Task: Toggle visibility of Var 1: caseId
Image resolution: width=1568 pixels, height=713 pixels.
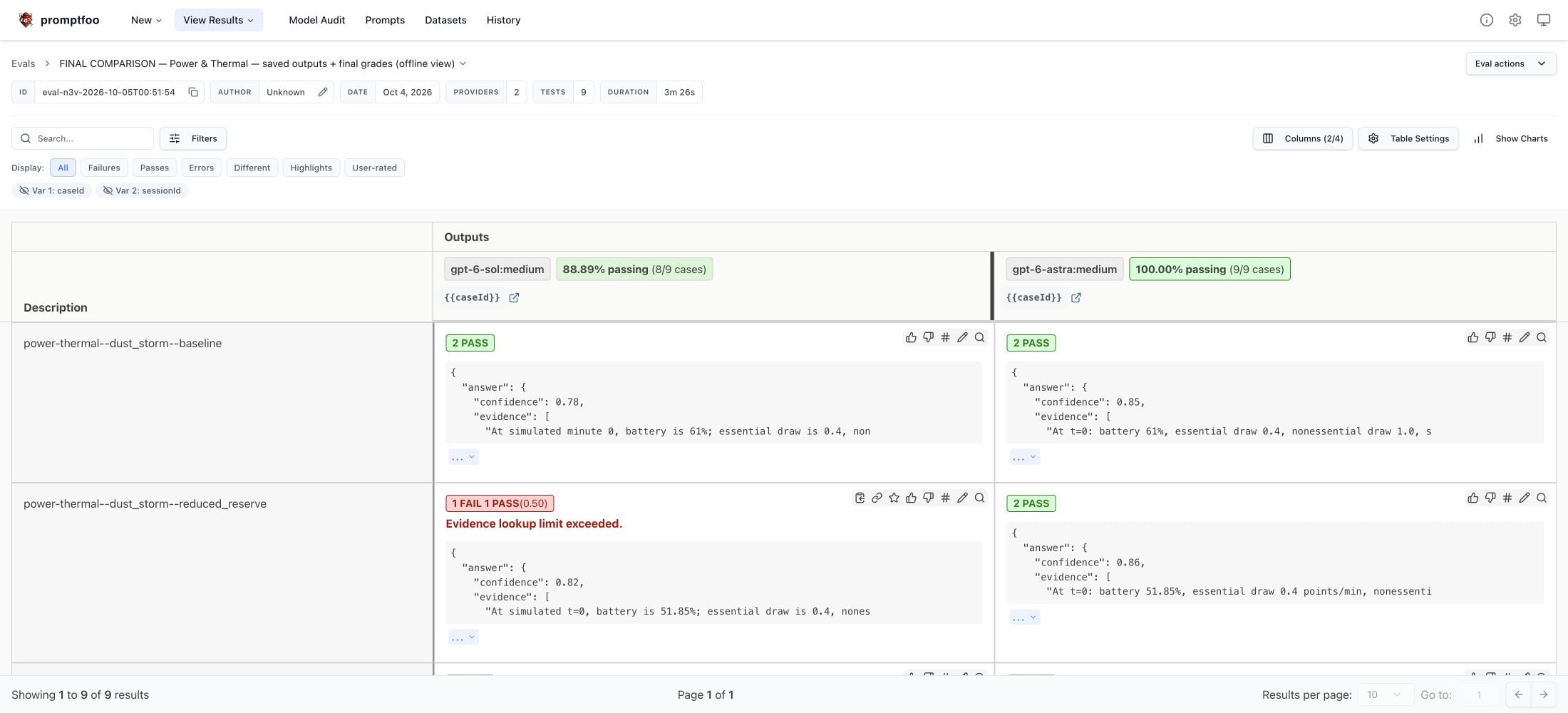Action: coord(51,190)
